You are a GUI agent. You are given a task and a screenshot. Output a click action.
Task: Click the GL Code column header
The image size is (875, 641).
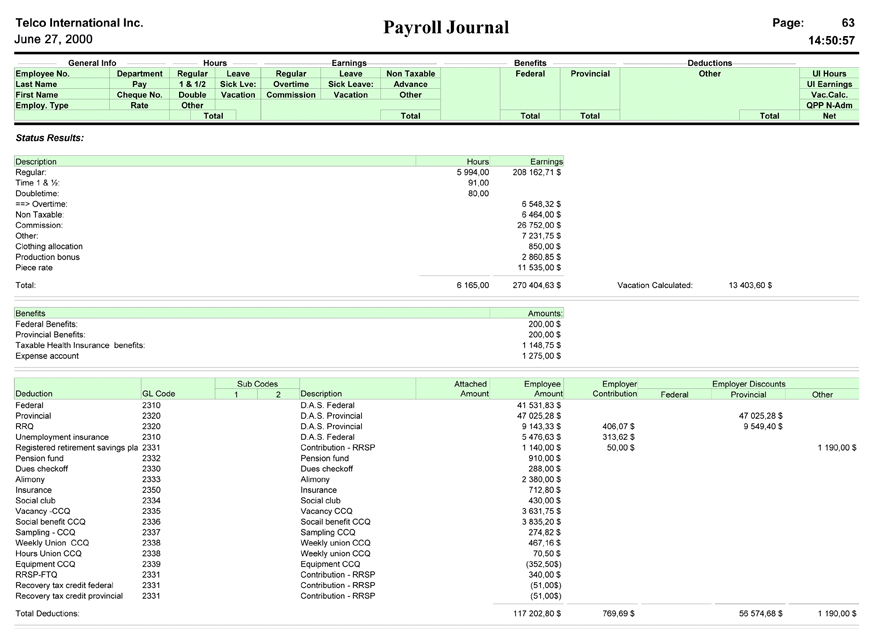coord(158,394)
